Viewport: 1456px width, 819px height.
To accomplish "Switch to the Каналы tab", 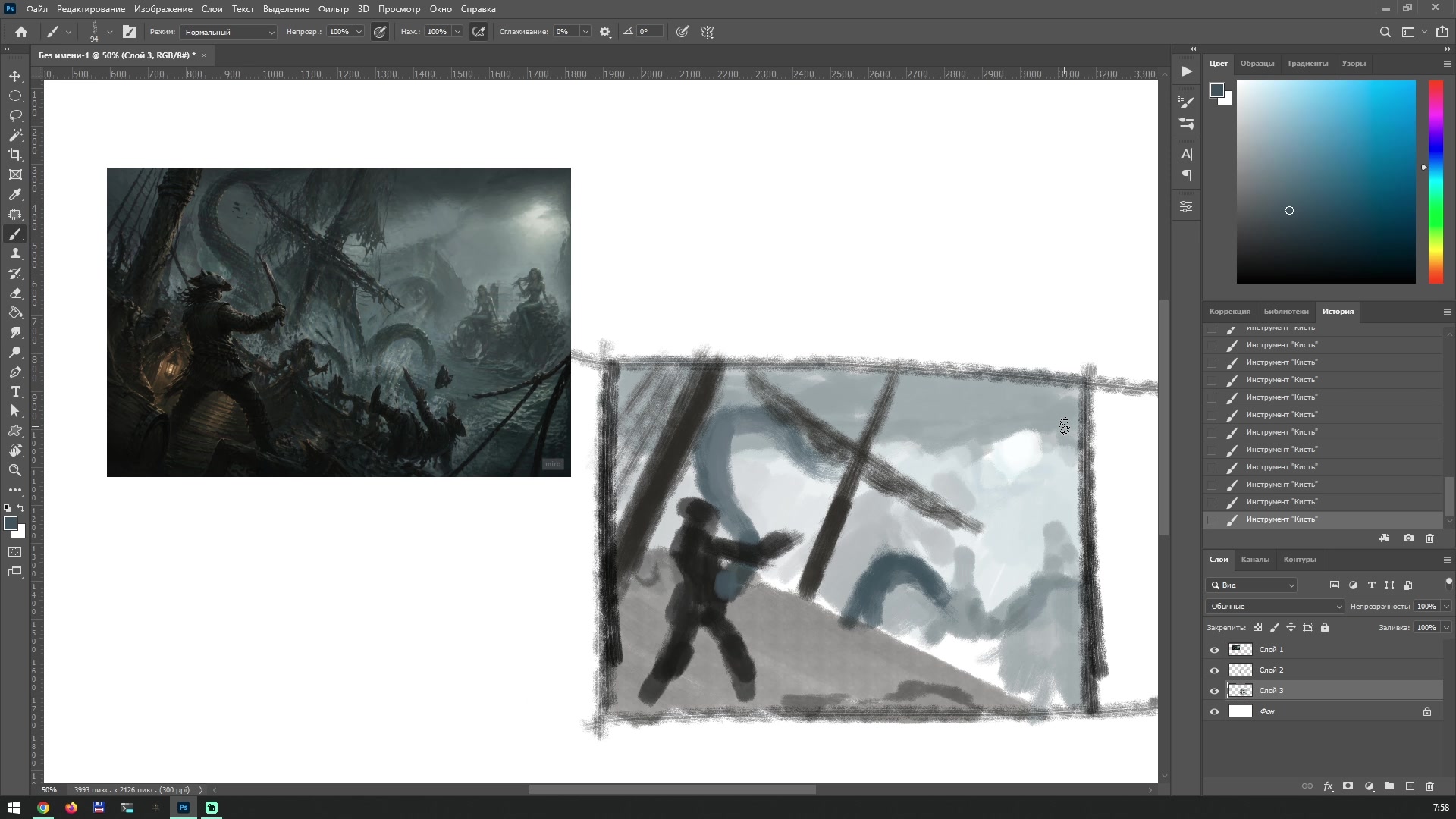I will [x=1256, y=559].
